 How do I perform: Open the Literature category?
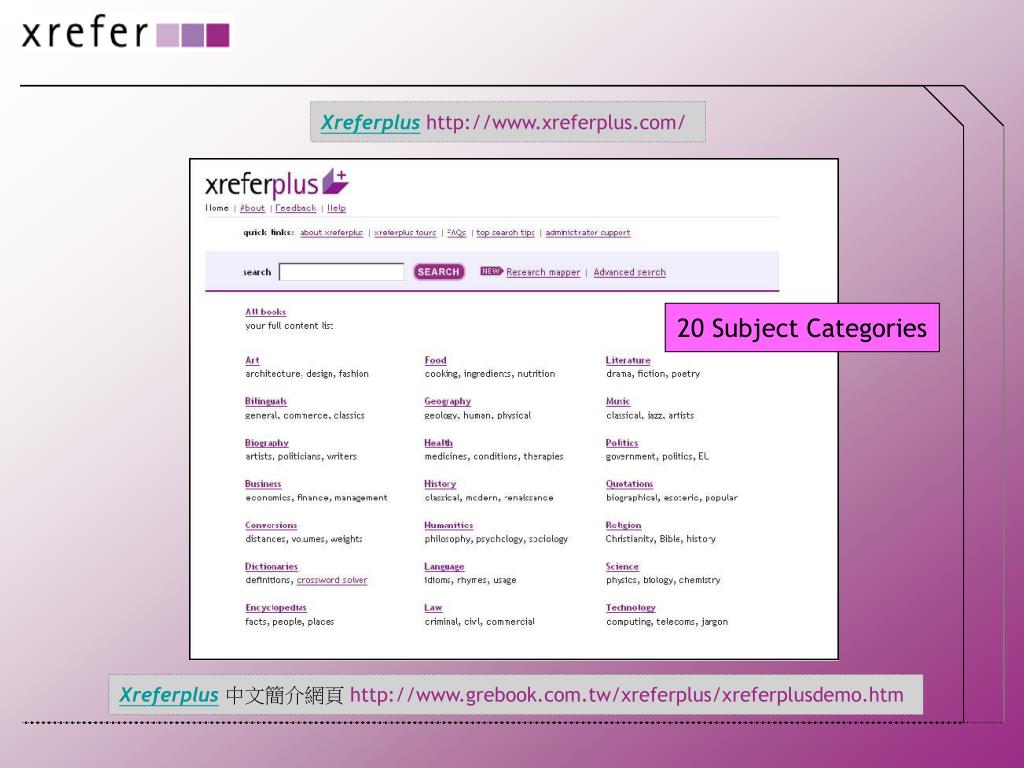click(628, 360)
